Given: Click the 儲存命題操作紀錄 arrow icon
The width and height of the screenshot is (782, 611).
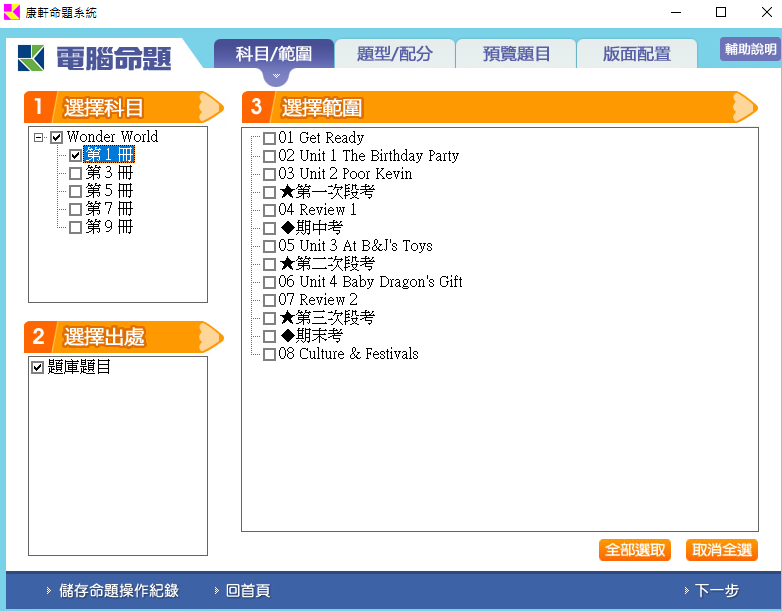Looking at the screenshot, I should (48, 591).
